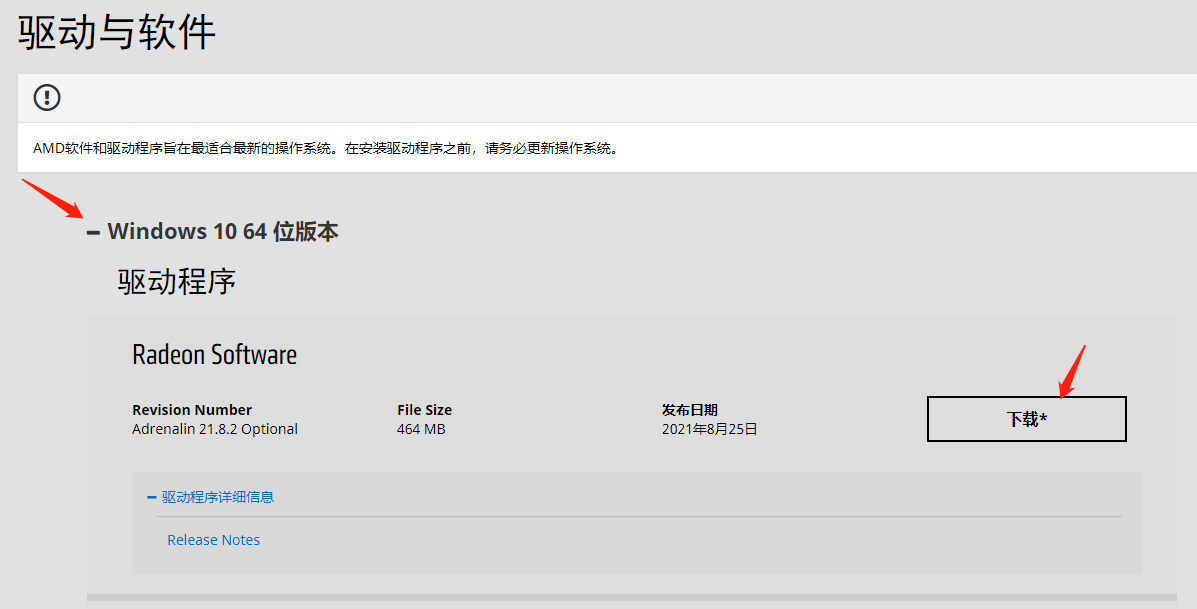Screen dimensions: 1197x609
Task: Click the Radeon Software heading
Action: click(x=215, y=355)
